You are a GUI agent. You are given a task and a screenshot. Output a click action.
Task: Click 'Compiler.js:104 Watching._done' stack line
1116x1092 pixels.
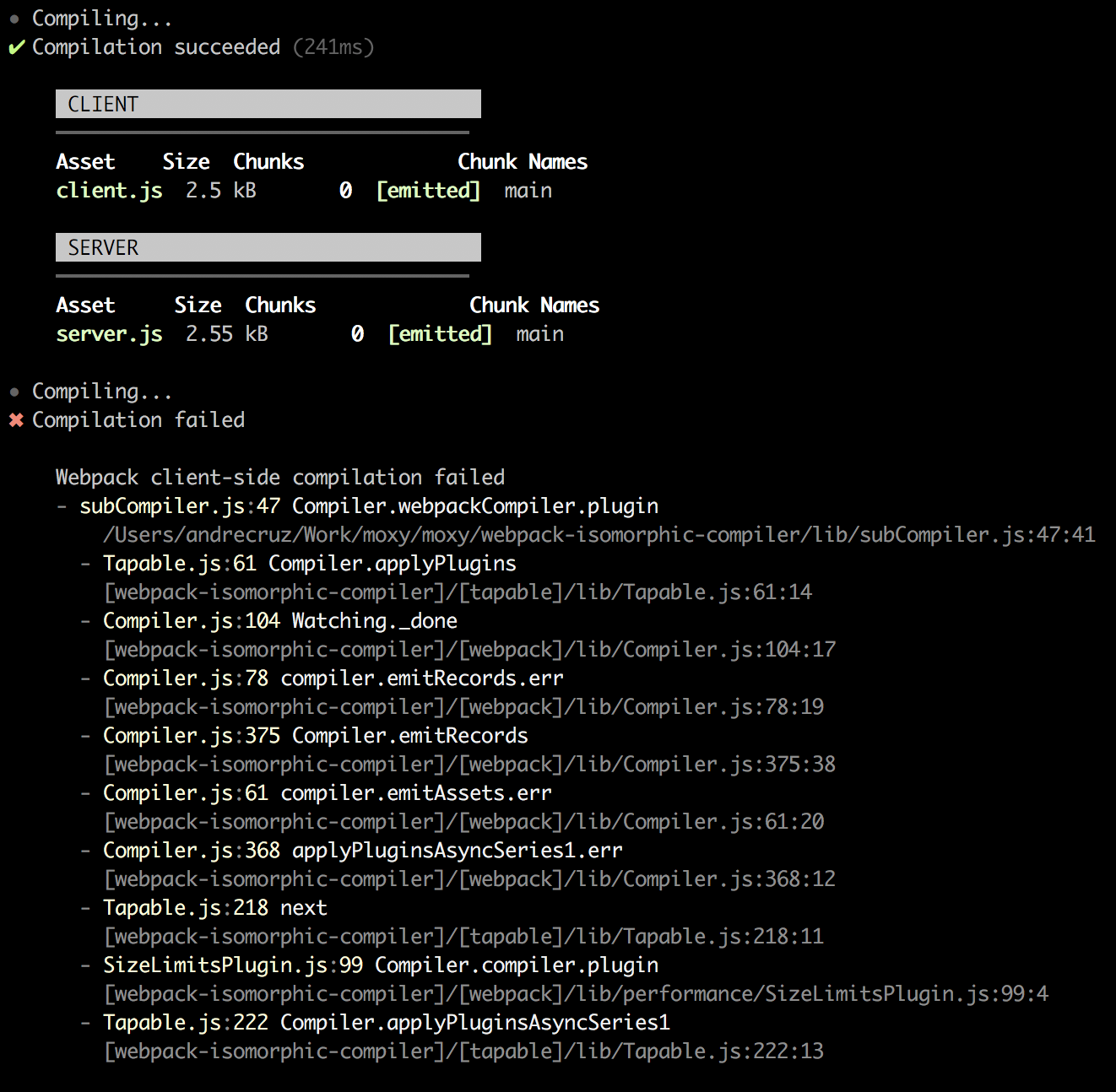[x=280, y=621]
